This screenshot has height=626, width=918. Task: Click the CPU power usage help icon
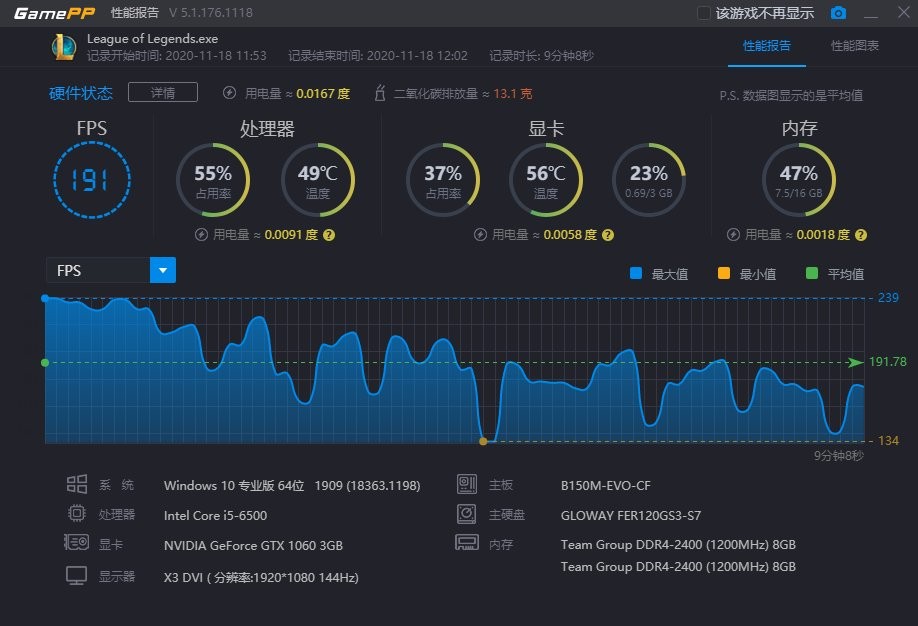click(328, 235)
